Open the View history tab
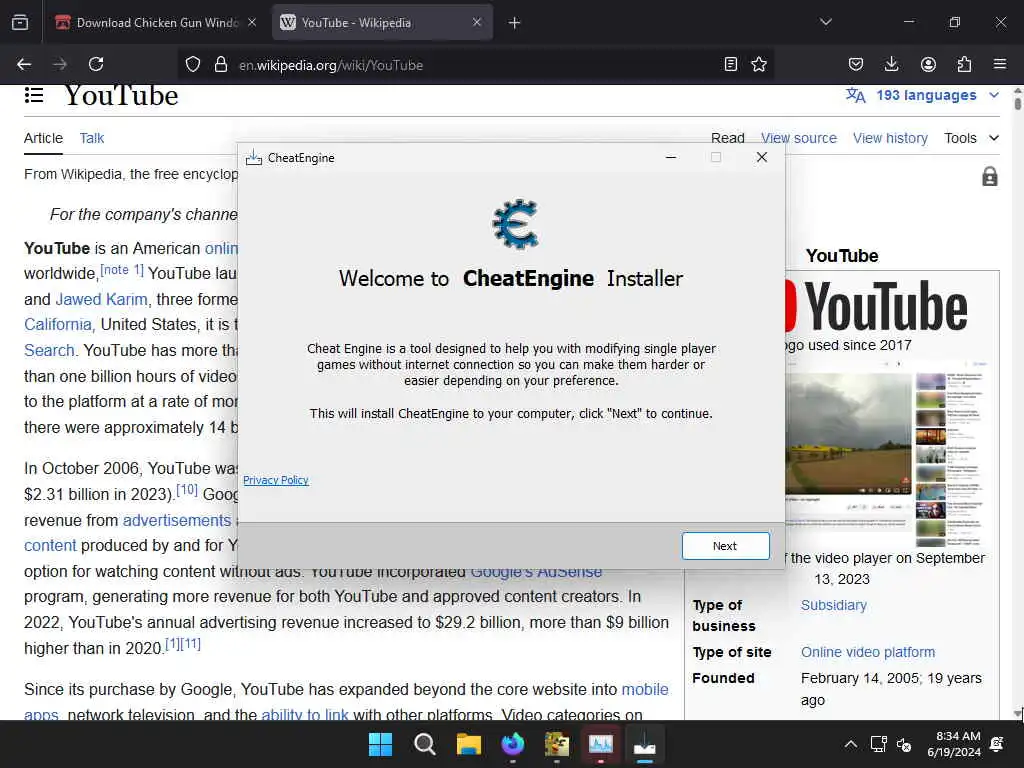1024x768 pixels. (x=890, y=138)
